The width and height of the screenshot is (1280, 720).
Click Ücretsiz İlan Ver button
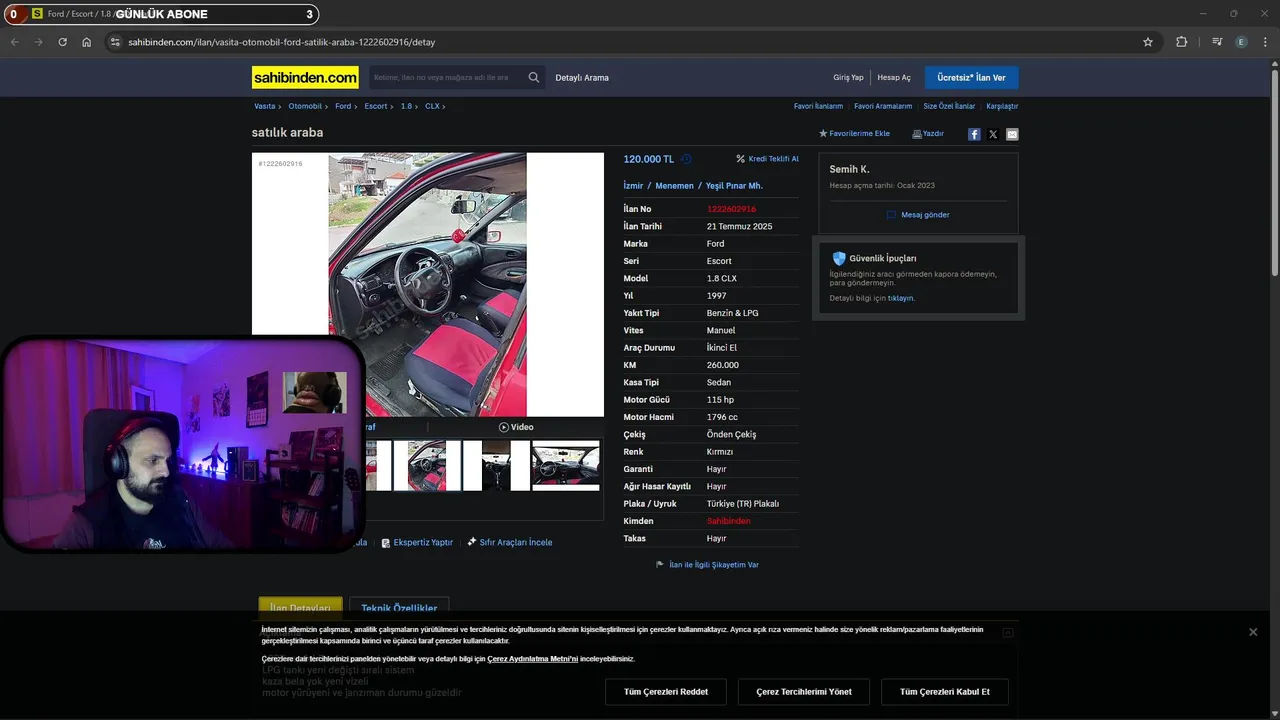point(971,77)
